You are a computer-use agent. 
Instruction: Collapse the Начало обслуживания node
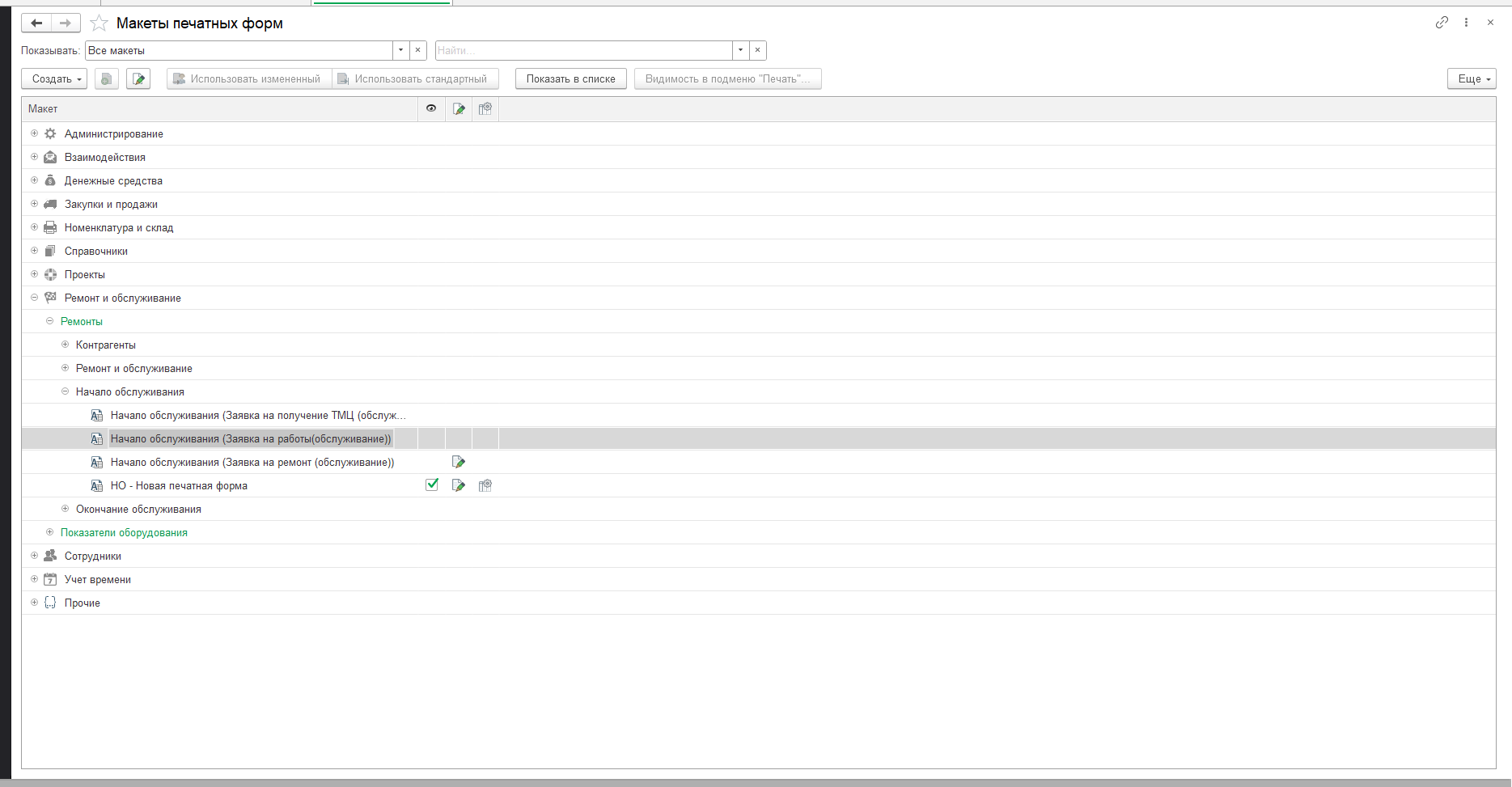[x=65, y=391]
